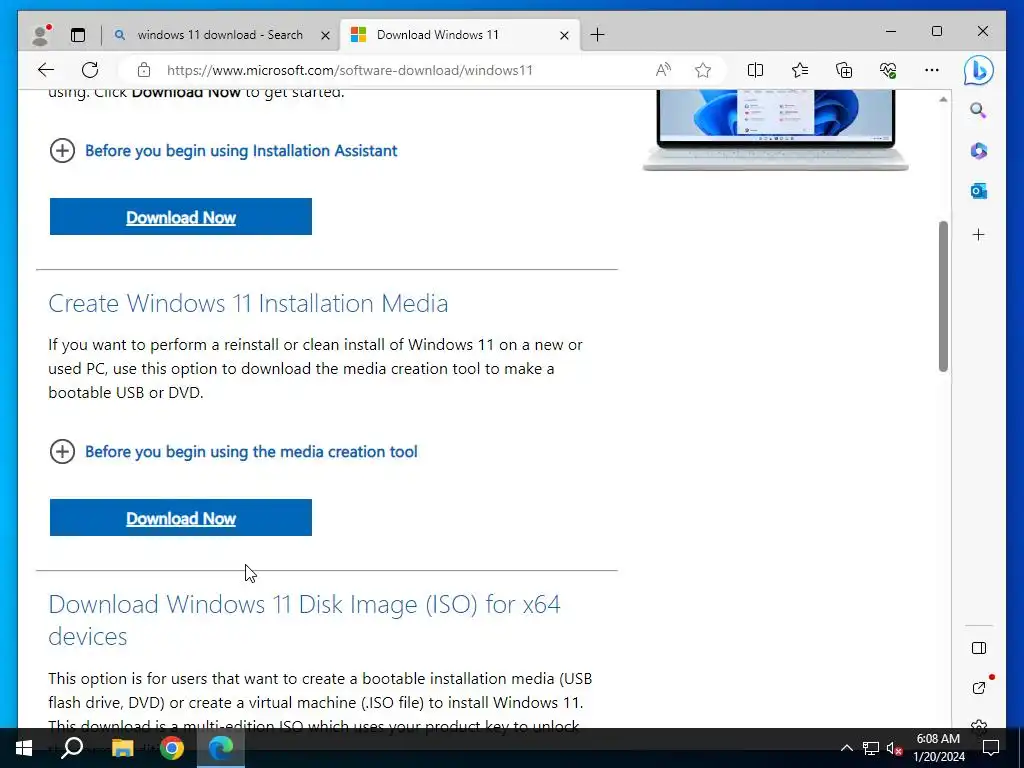Image resolution: width=1024 pixels, height=768 pixels.
Task: Close the windows 11 download Search tab
Action: click(325, 35)
